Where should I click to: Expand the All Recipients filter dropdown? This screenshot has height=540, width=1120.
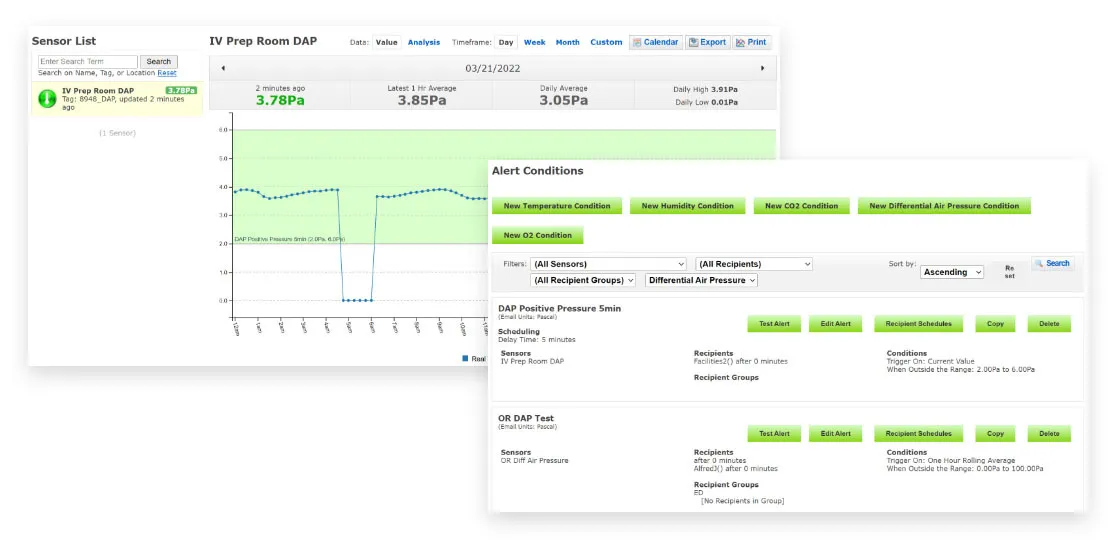tap(753, 264)
